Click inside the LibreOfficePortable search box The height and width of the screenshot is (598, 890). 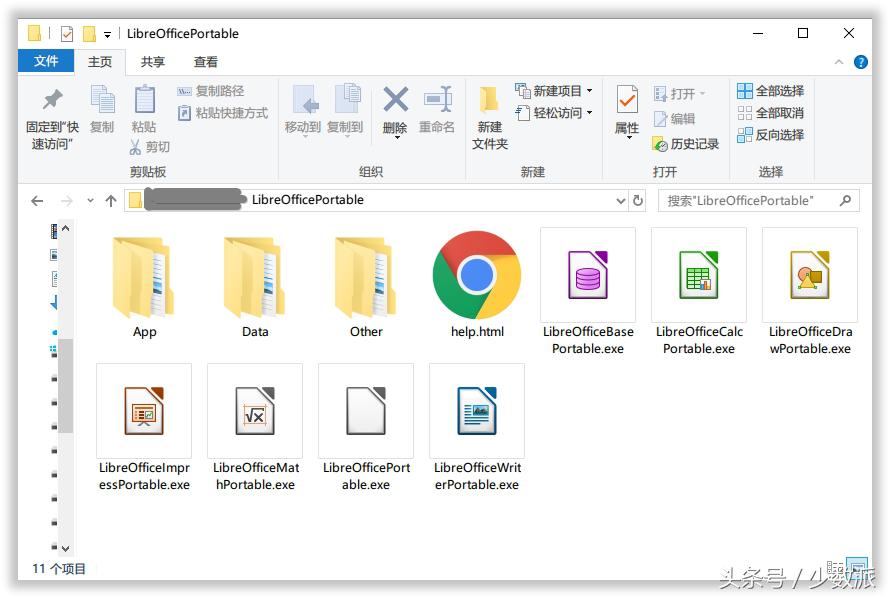click(755, 200)
